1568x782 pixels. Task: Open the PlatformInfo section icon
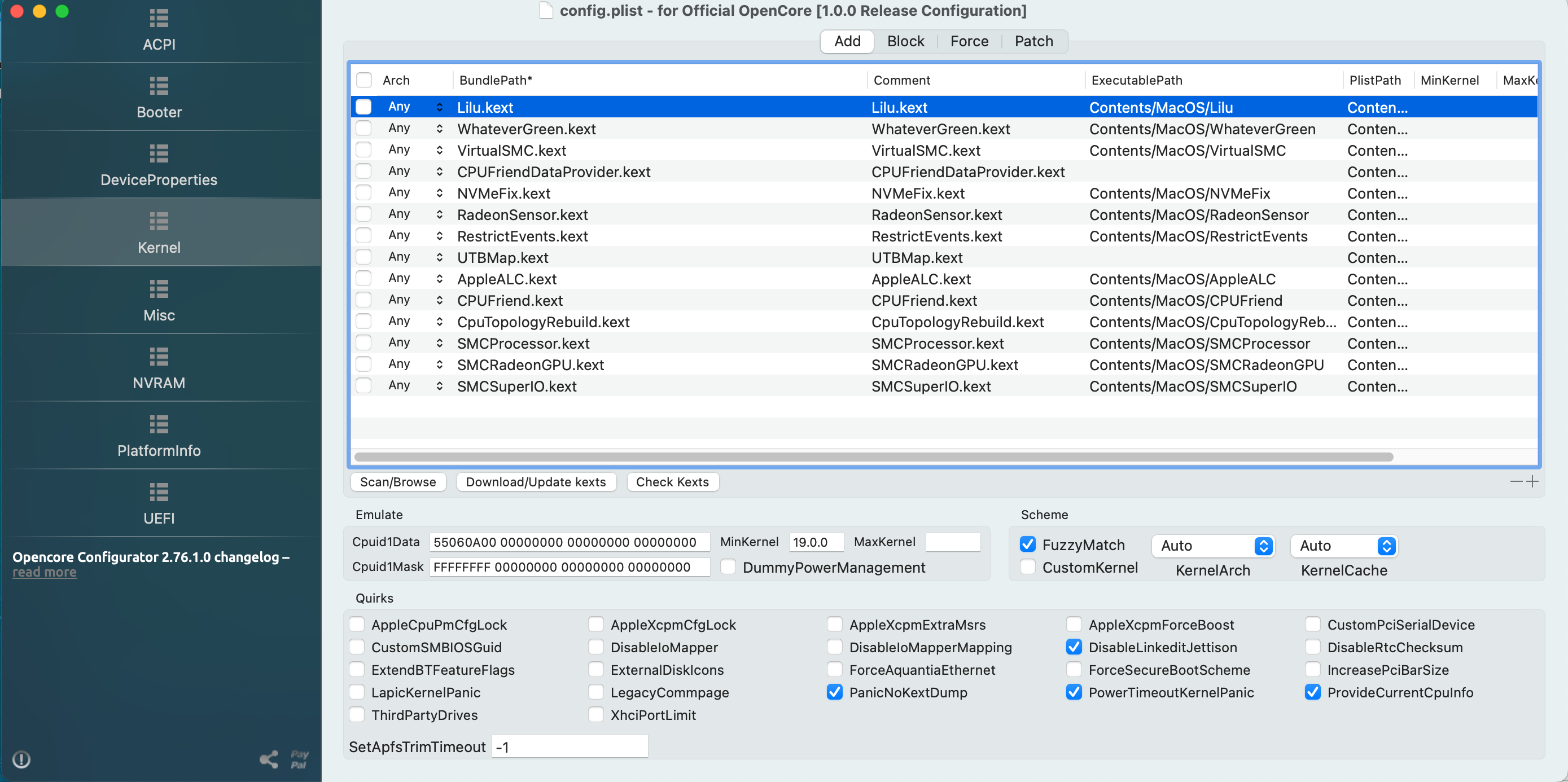tap(159, 424)
